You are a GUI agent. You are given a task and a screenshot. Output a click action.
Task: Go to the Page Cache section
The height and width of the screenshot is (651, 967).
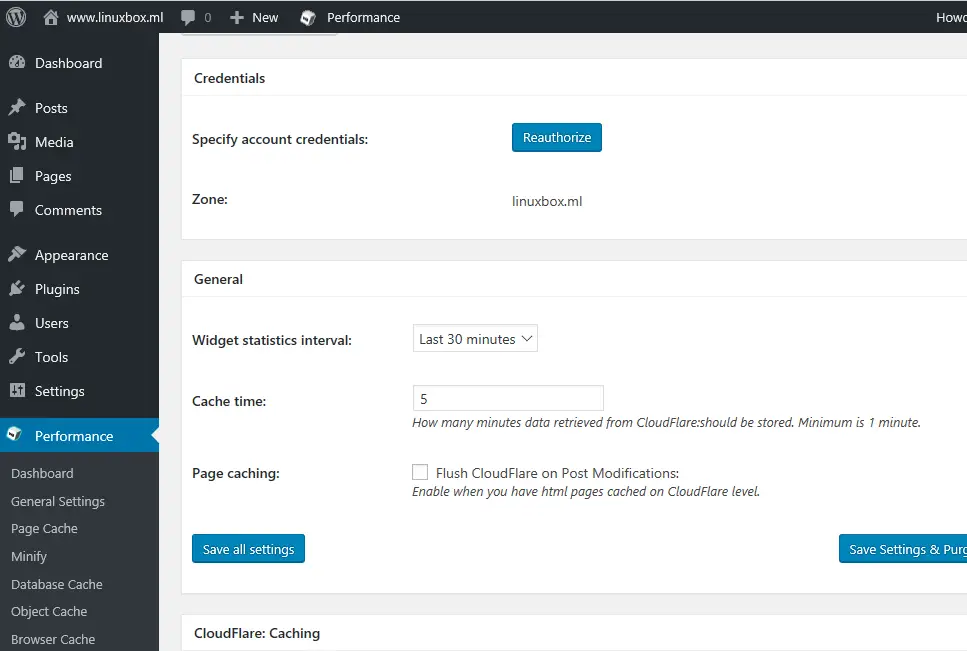pyautogui.click(x=44, y=528)
